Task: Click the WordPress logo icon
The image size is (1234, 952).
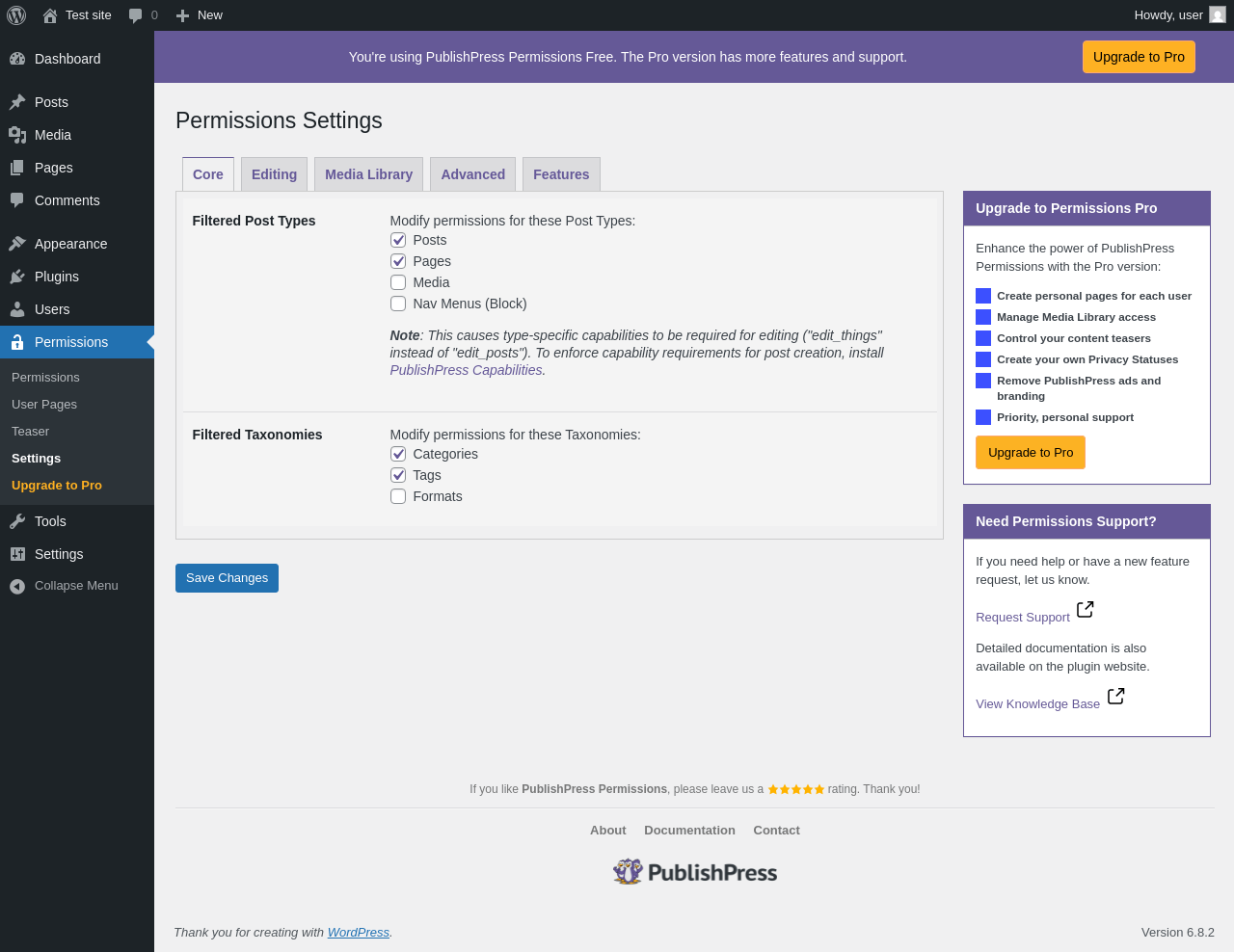Action: [16, 15]
